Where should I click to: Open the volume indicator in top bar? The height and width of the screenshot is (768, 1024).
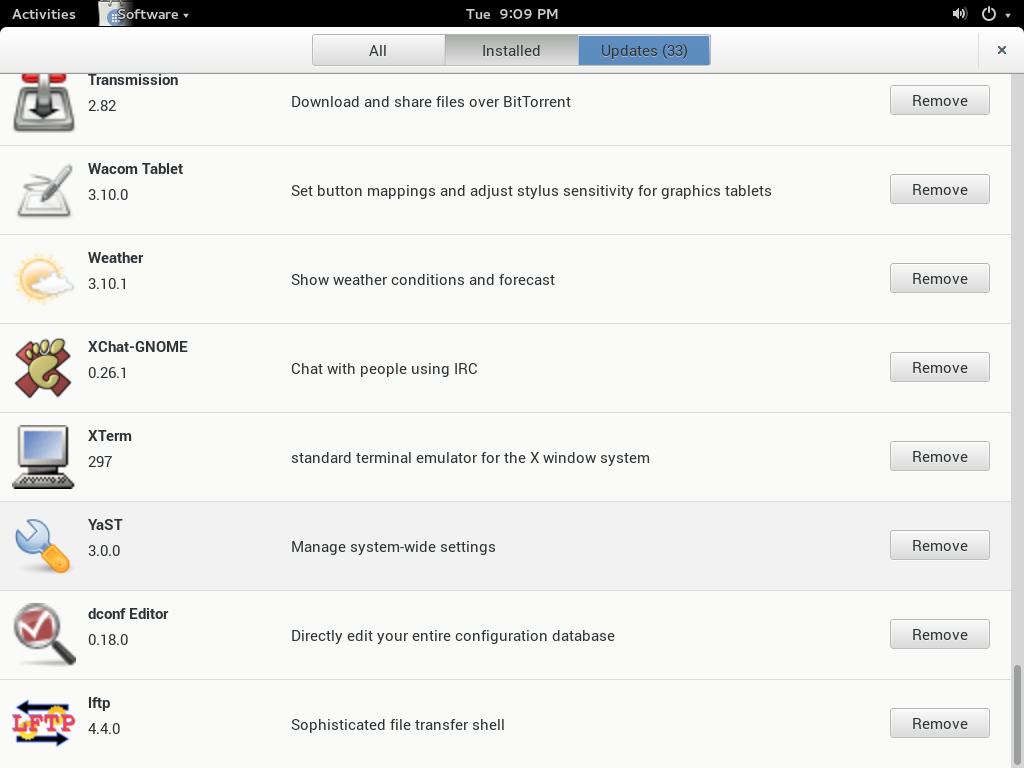pyautogui.click(x=959, y=14)
